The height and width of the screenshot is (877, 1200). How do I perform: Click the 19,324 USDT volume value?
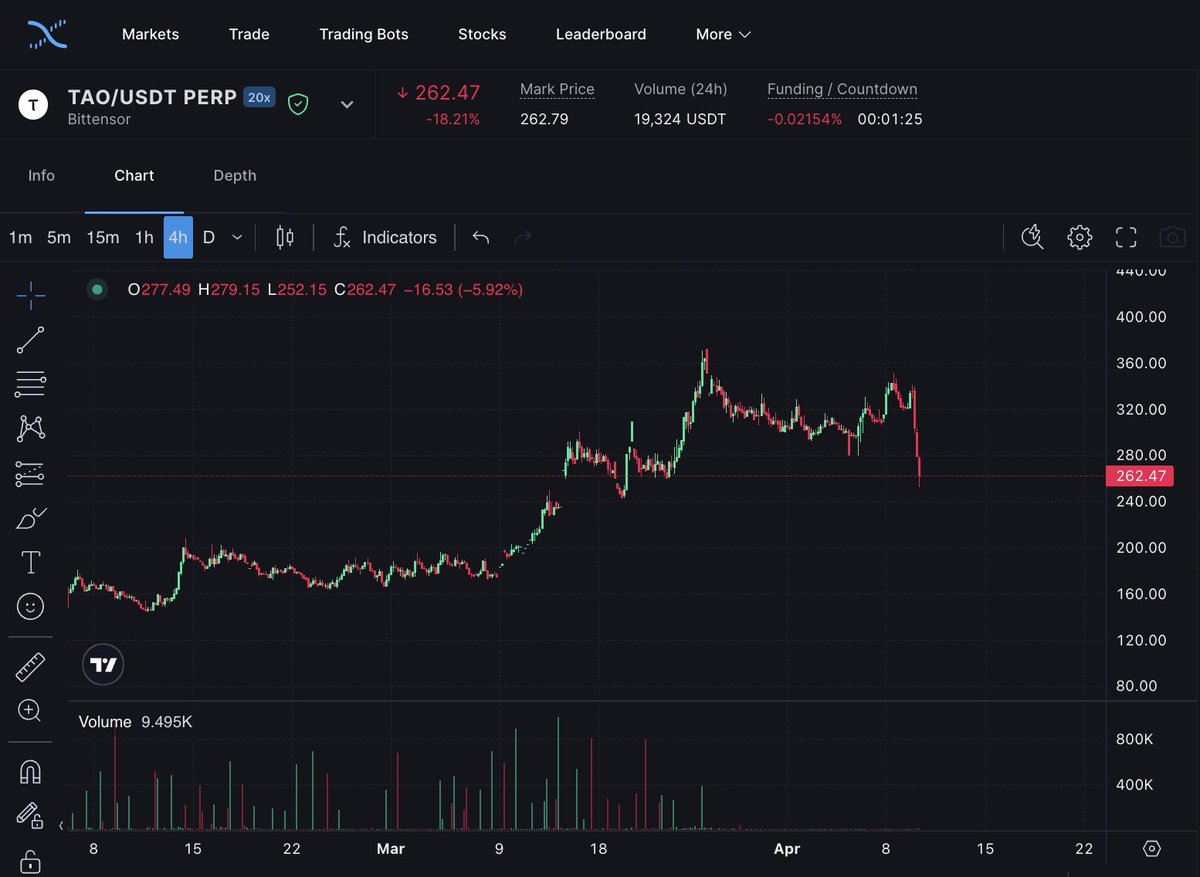pos(680,119)
